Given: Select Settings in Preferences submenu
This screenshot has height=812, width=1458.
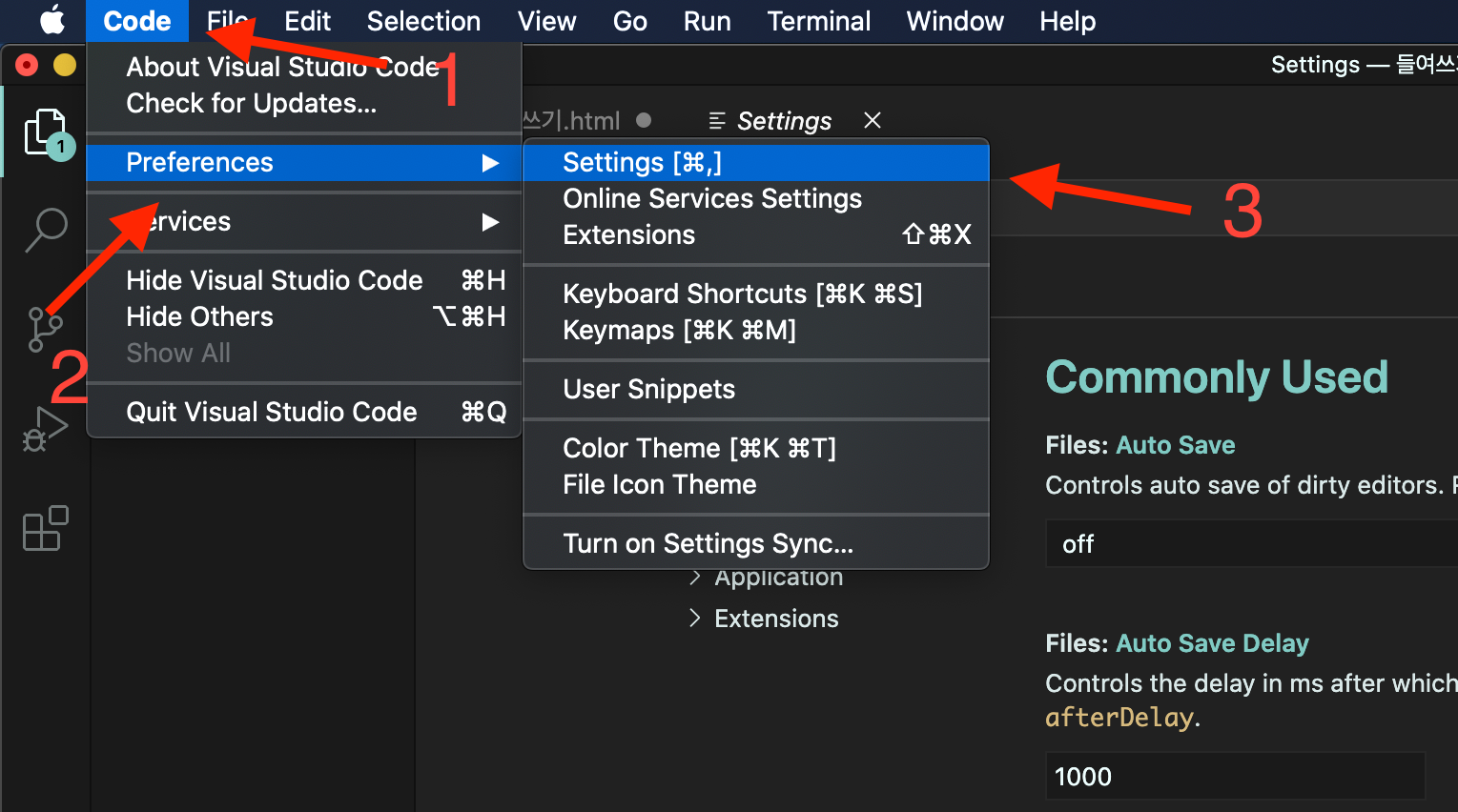Looking at the screenshot, I should tap(756, 162).
